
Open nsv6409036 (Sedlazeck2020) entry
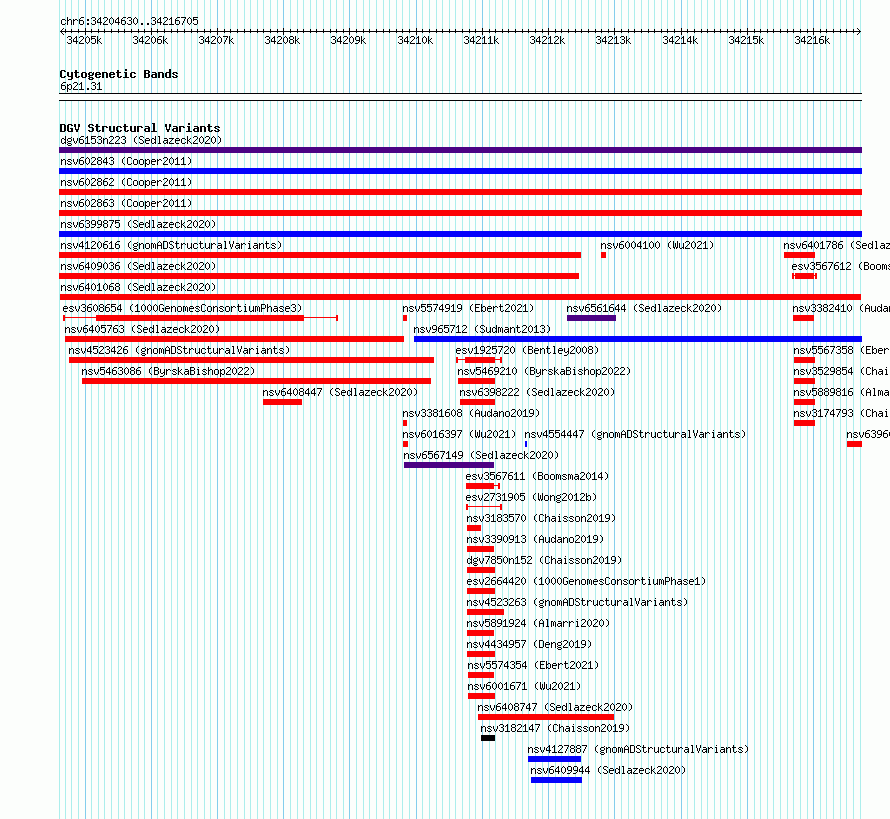(138, 266)
